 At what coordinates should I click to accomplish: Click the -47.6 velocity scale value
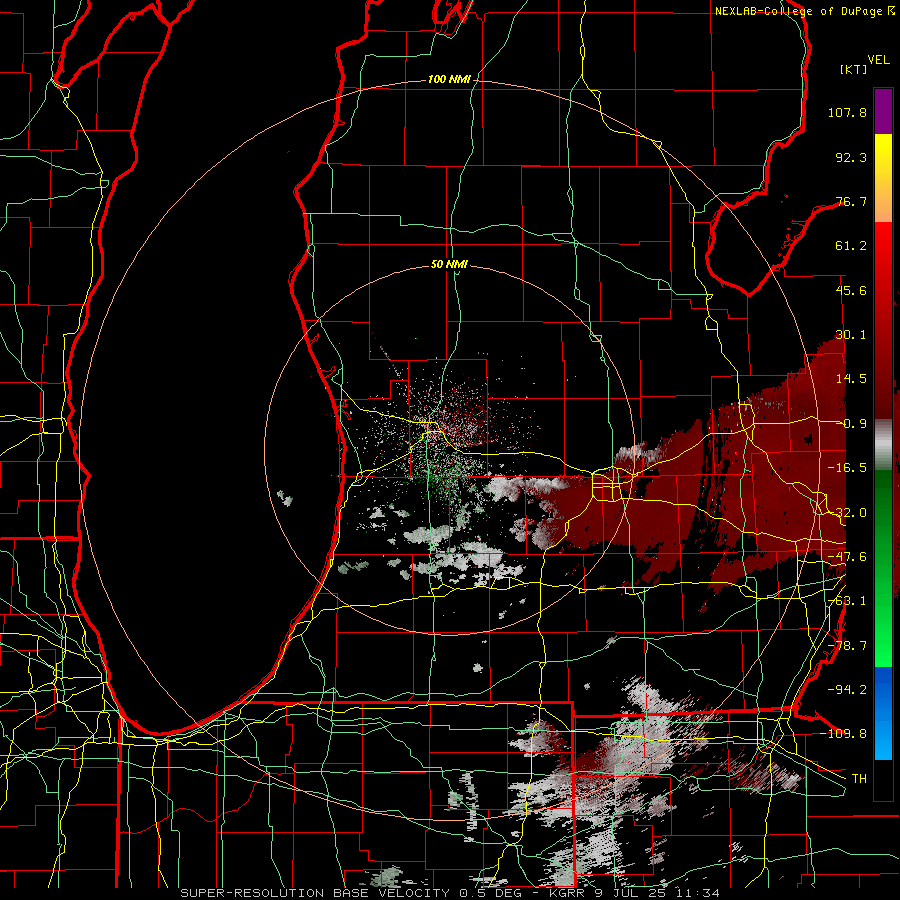coord(847,557)
